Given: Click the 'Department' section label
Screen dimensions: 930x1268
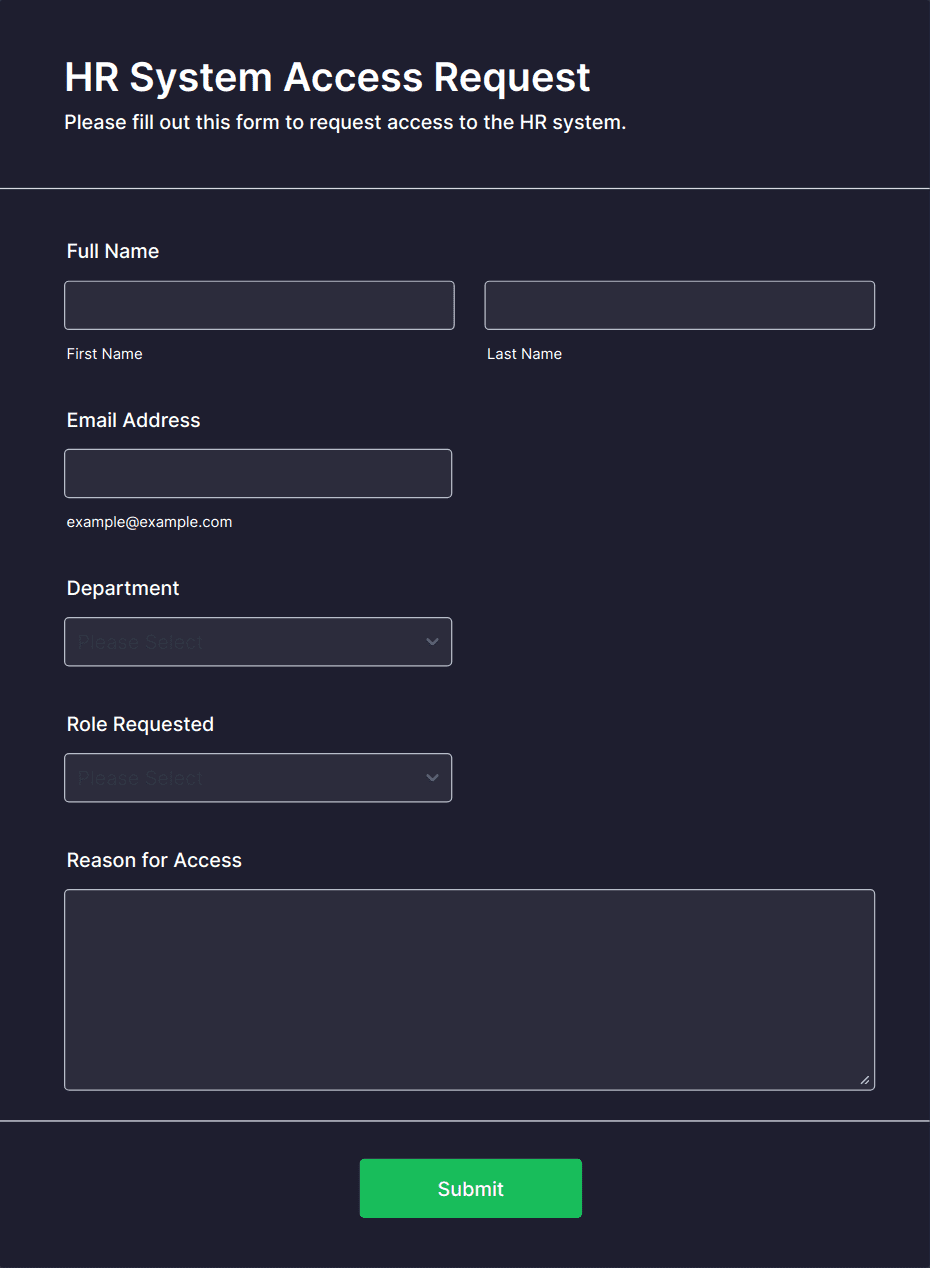Looking at the screenshot, I should (x=122, y=588).
